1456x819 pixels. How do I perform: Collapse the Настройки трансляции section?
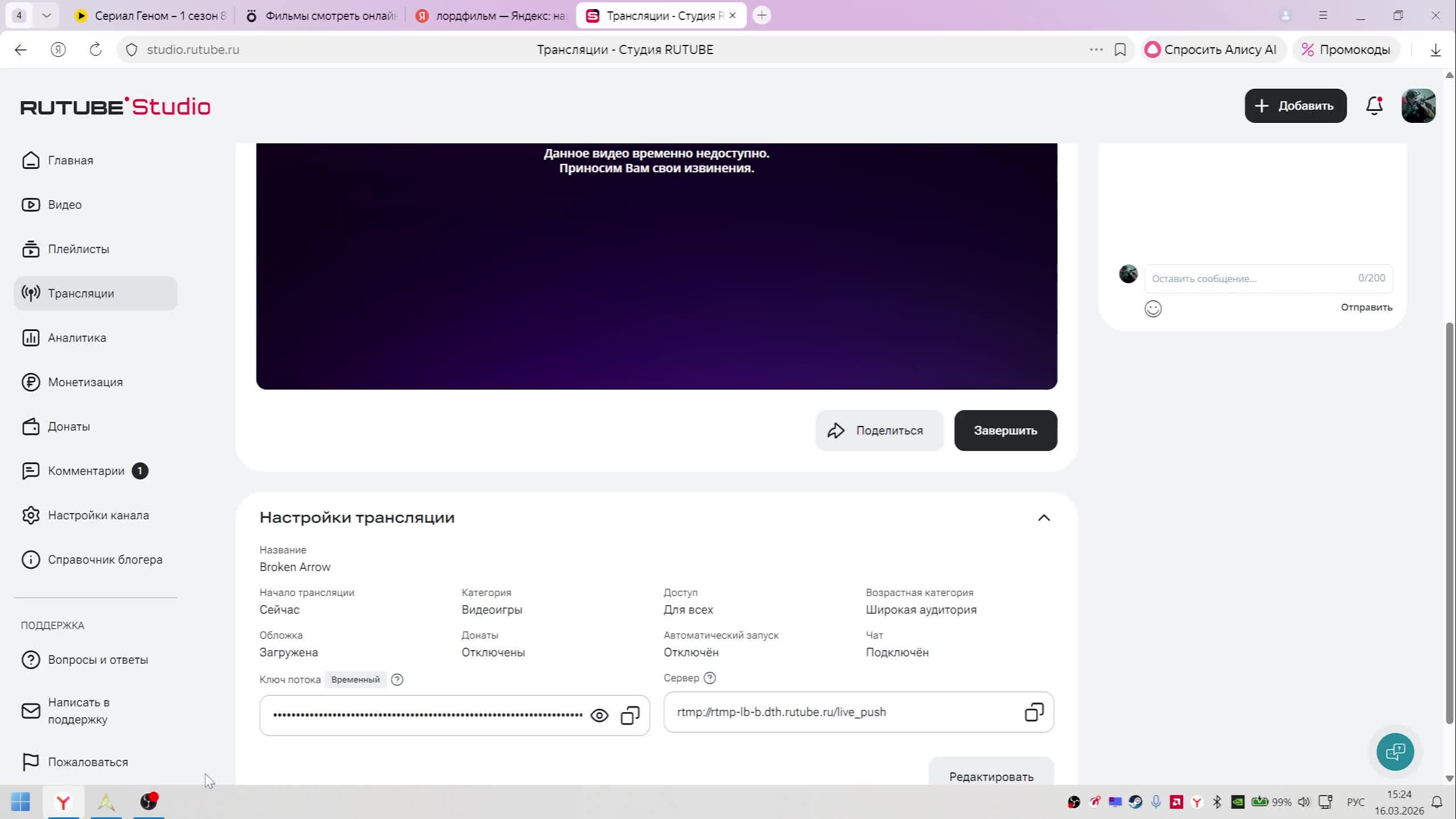[1043, 518]
